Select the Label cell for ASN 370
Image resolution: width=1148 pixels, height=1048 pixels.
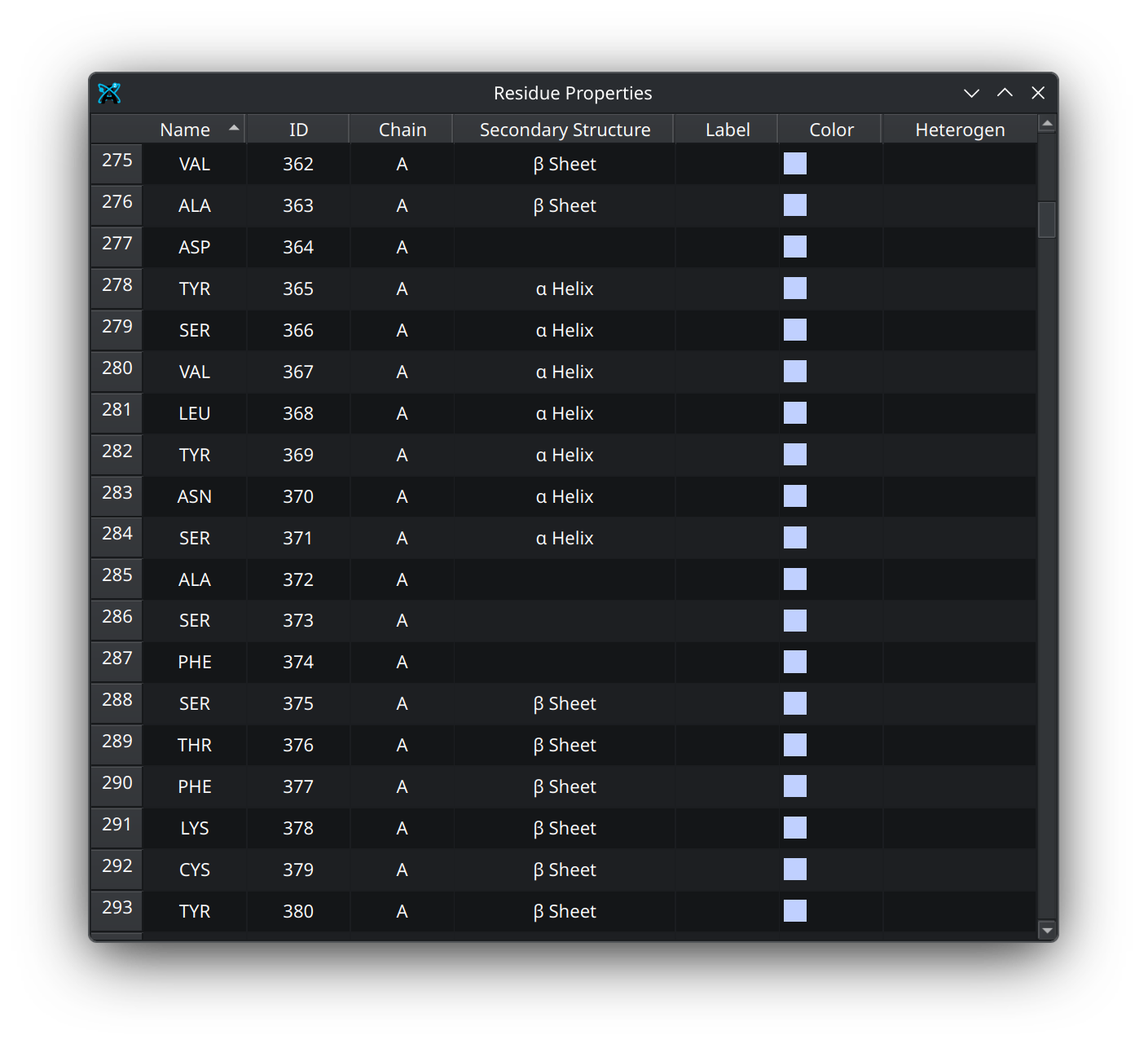pyautogui.click(x=727, y=496)
